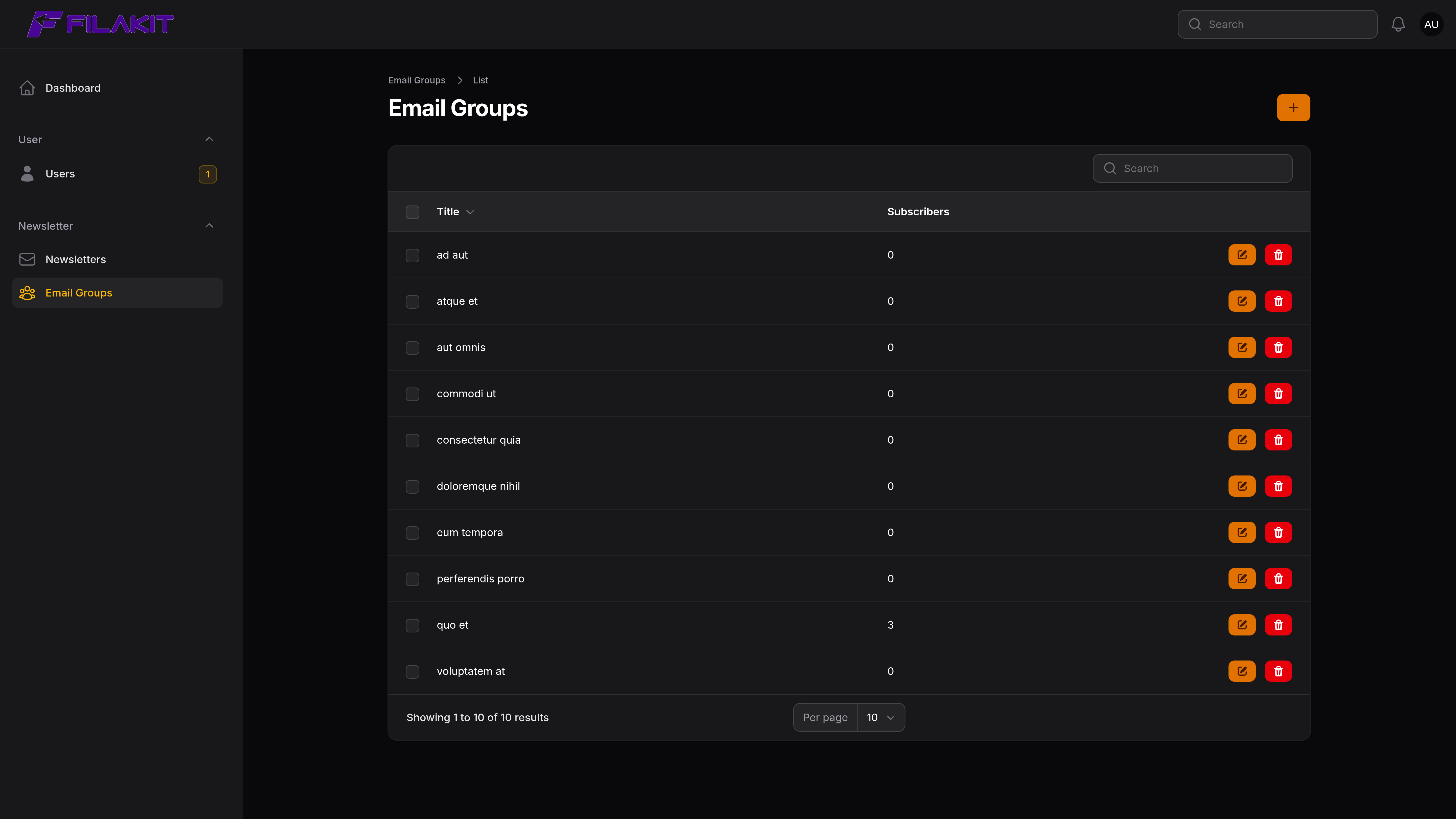Click the Subscribers column header

[918, 212]
